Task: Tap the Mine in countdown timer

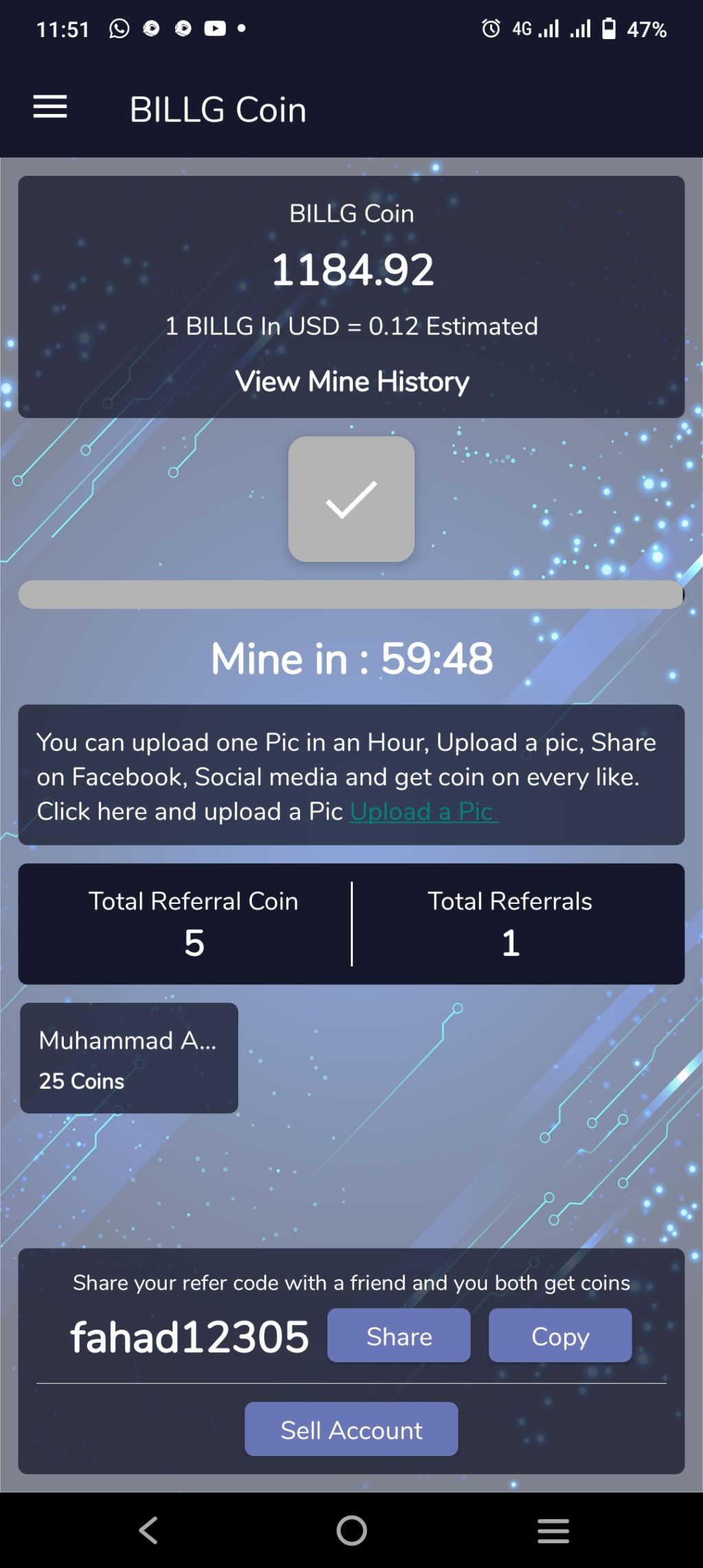Action: [351, 659]
